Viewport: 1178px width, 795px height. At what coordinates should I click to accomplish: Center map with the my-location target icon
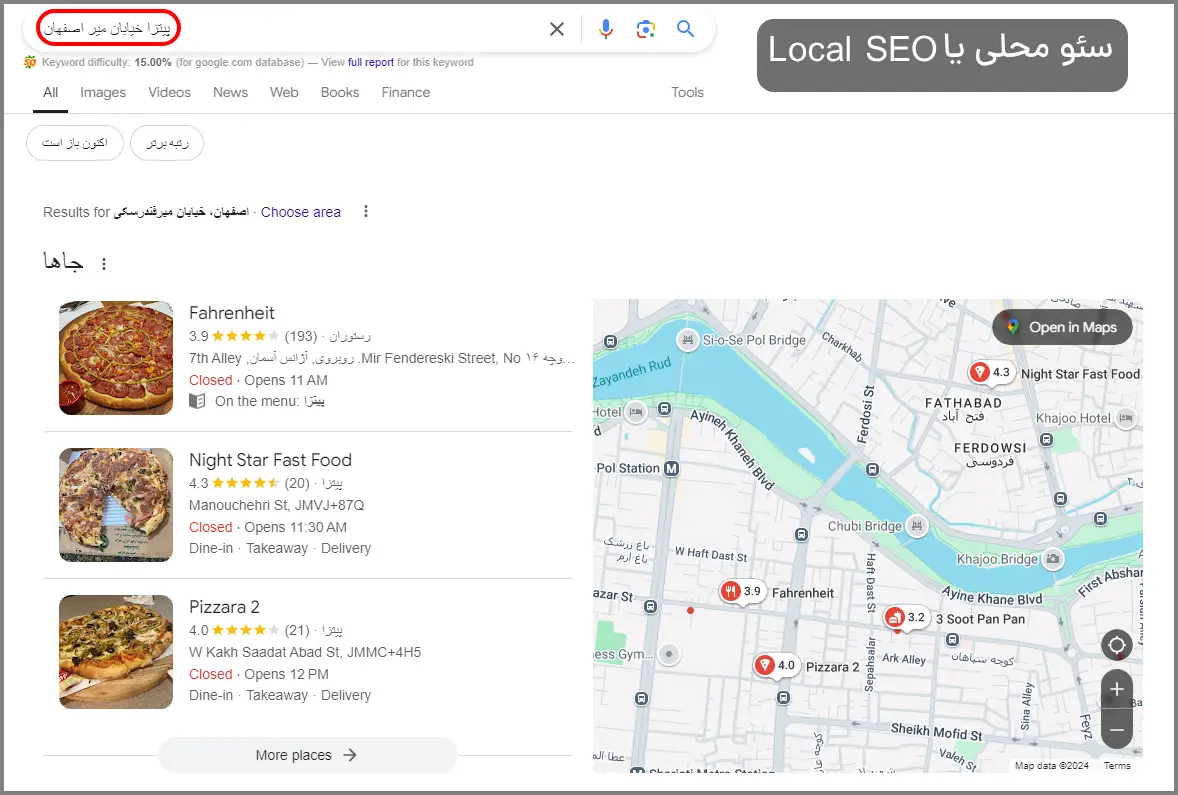[1116, 645]
